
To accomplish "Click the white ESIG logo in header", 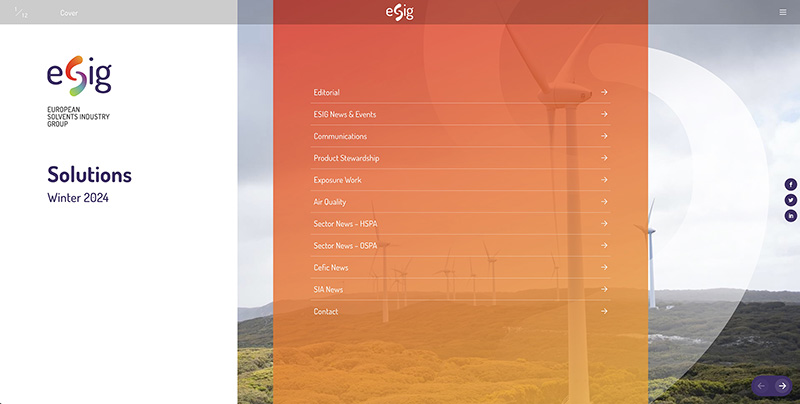I will [x=399, y=12].
